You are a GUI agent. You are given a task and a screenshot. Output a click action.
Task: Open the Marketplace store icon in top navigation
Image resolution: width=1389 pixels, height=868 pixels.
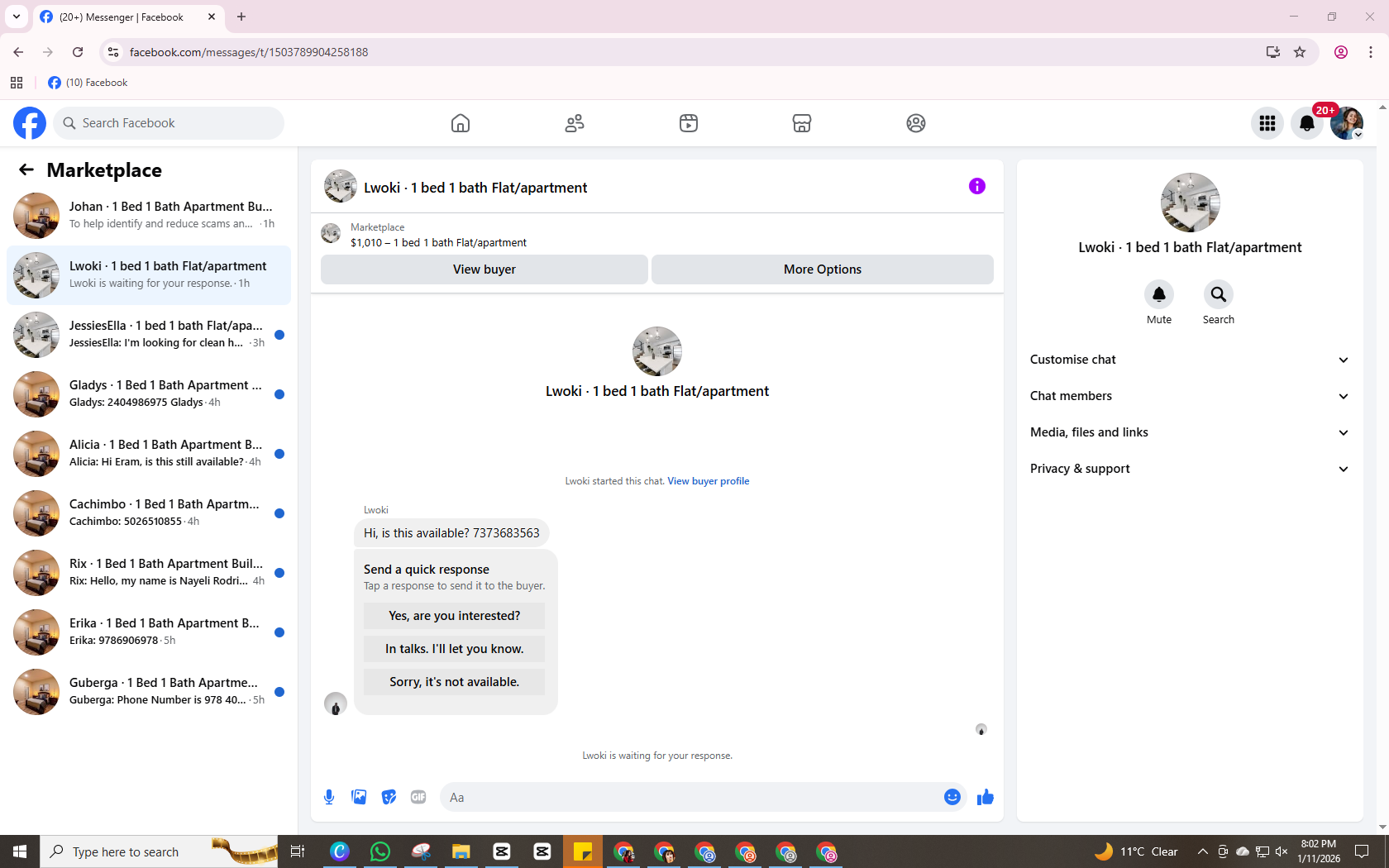[802, 123]
